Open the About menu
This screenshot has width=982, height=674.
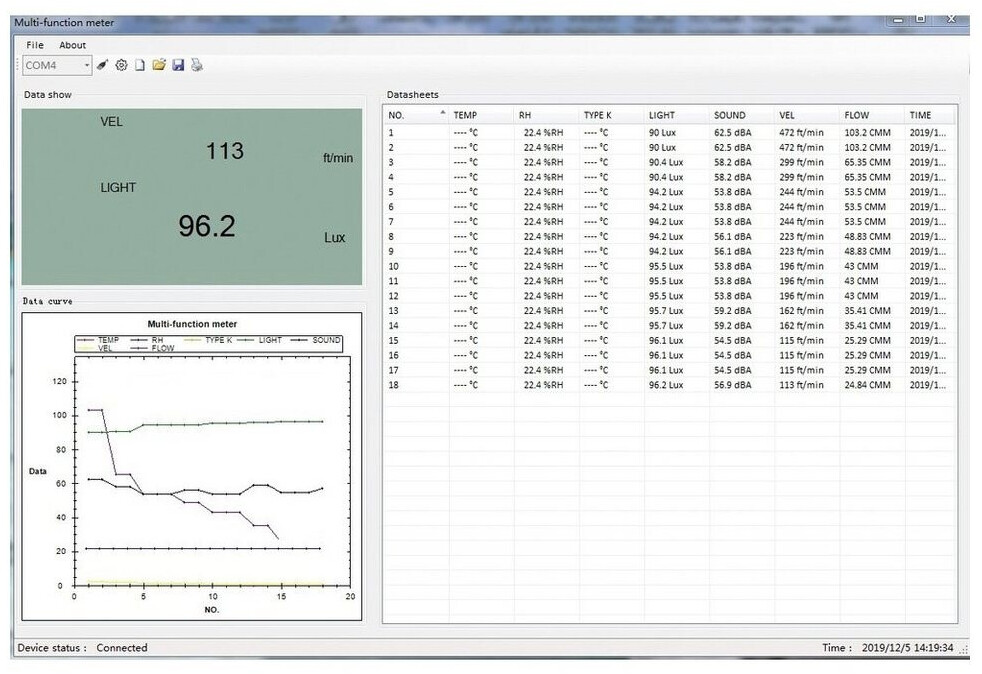(x=72, y=45)
